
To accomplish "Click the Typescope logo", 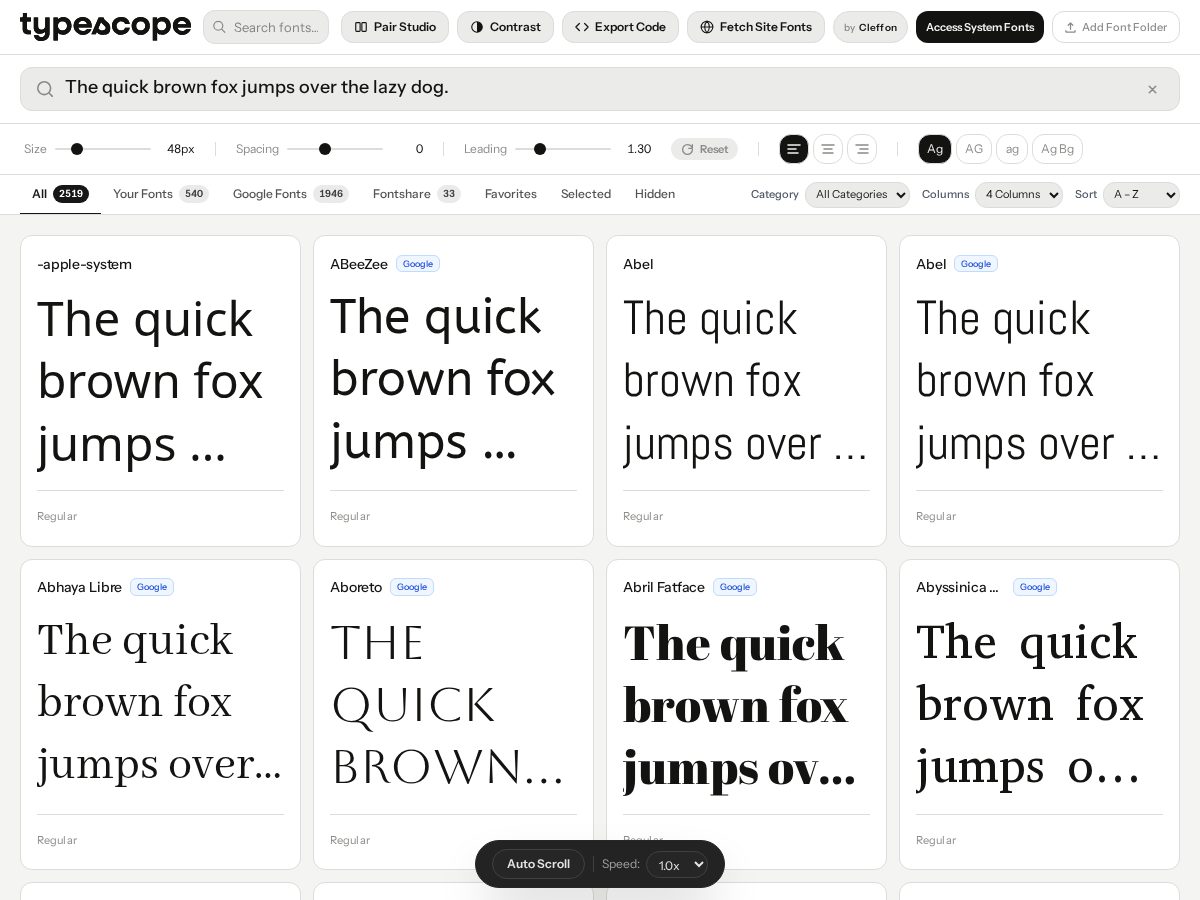I will pyautogui.click(x=105, y=27).
